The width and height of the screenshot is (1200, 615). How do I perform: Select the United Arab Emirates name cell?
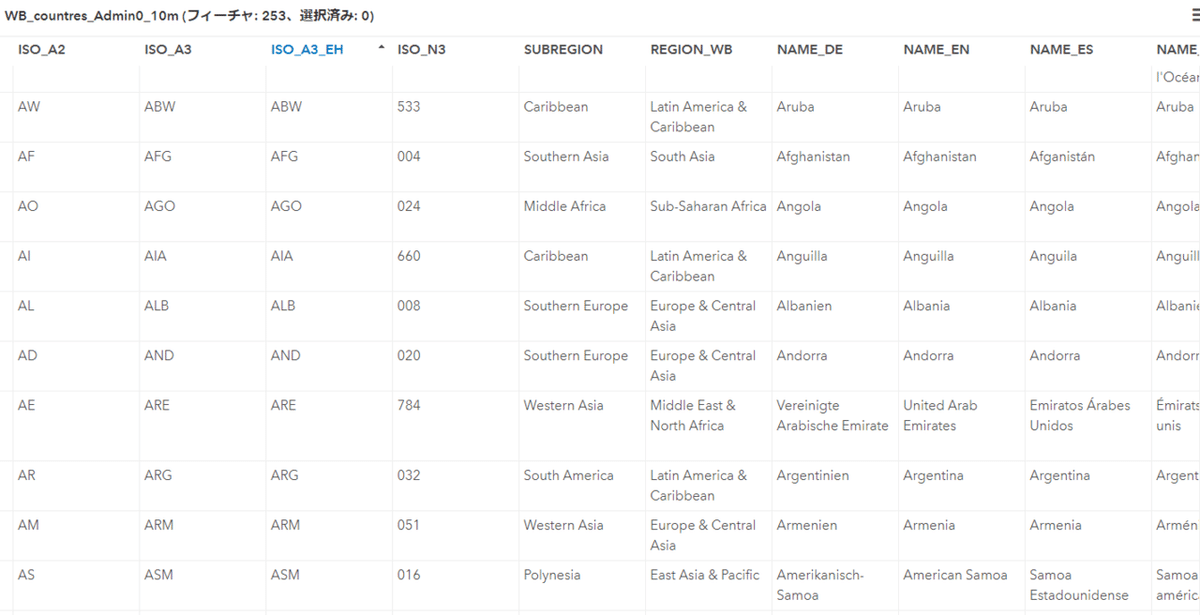(x=939, y=415)
